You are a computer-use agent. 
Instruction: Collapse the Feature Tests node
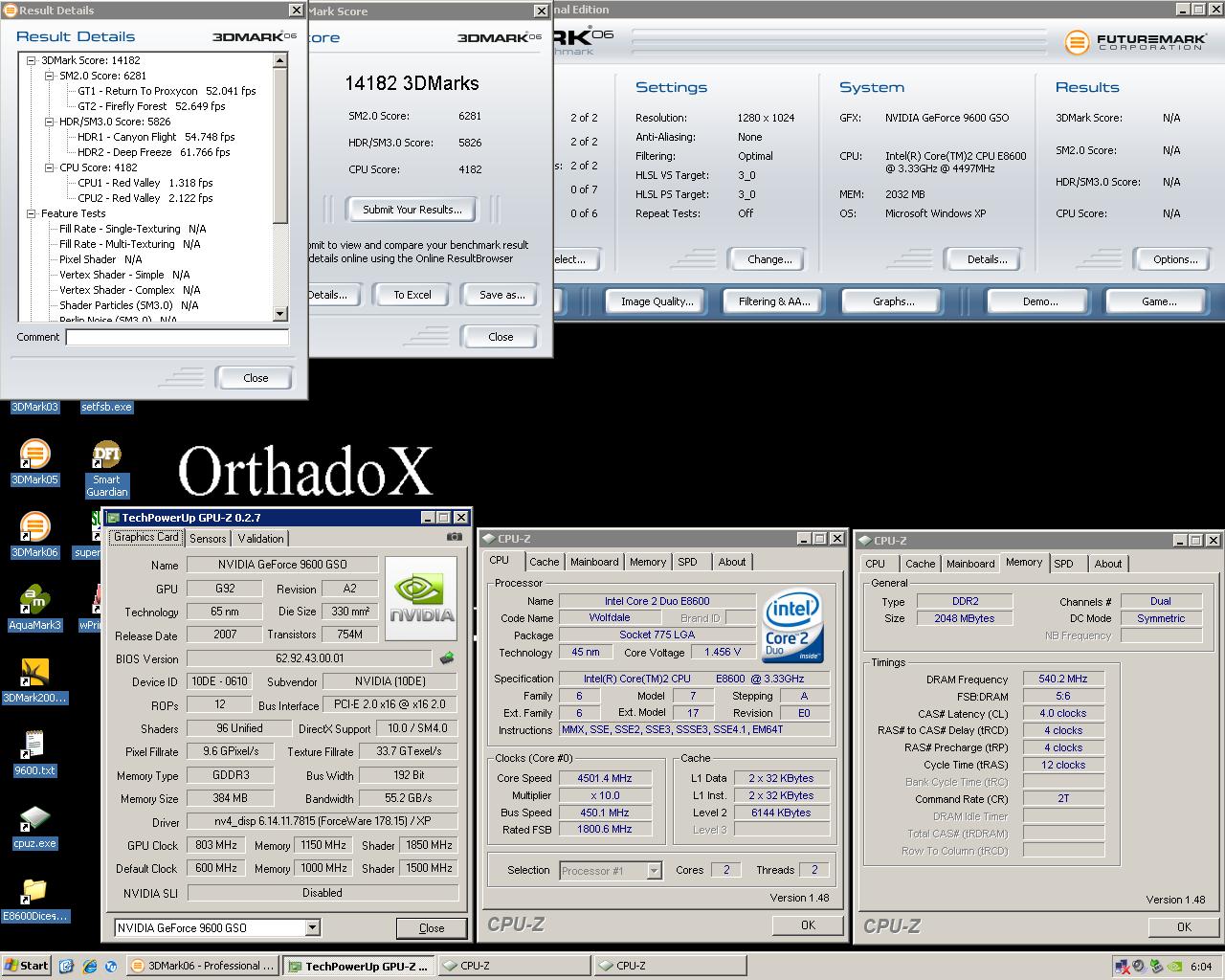(31, 213)
